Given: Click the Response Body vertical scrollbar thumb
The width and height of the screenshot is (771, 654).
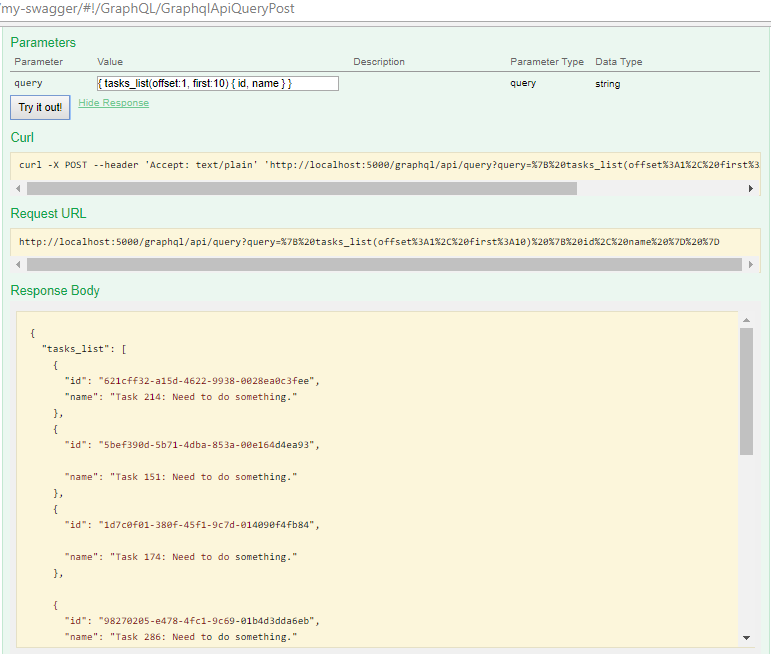Looking at the screenshot, I should coord(746,390).
